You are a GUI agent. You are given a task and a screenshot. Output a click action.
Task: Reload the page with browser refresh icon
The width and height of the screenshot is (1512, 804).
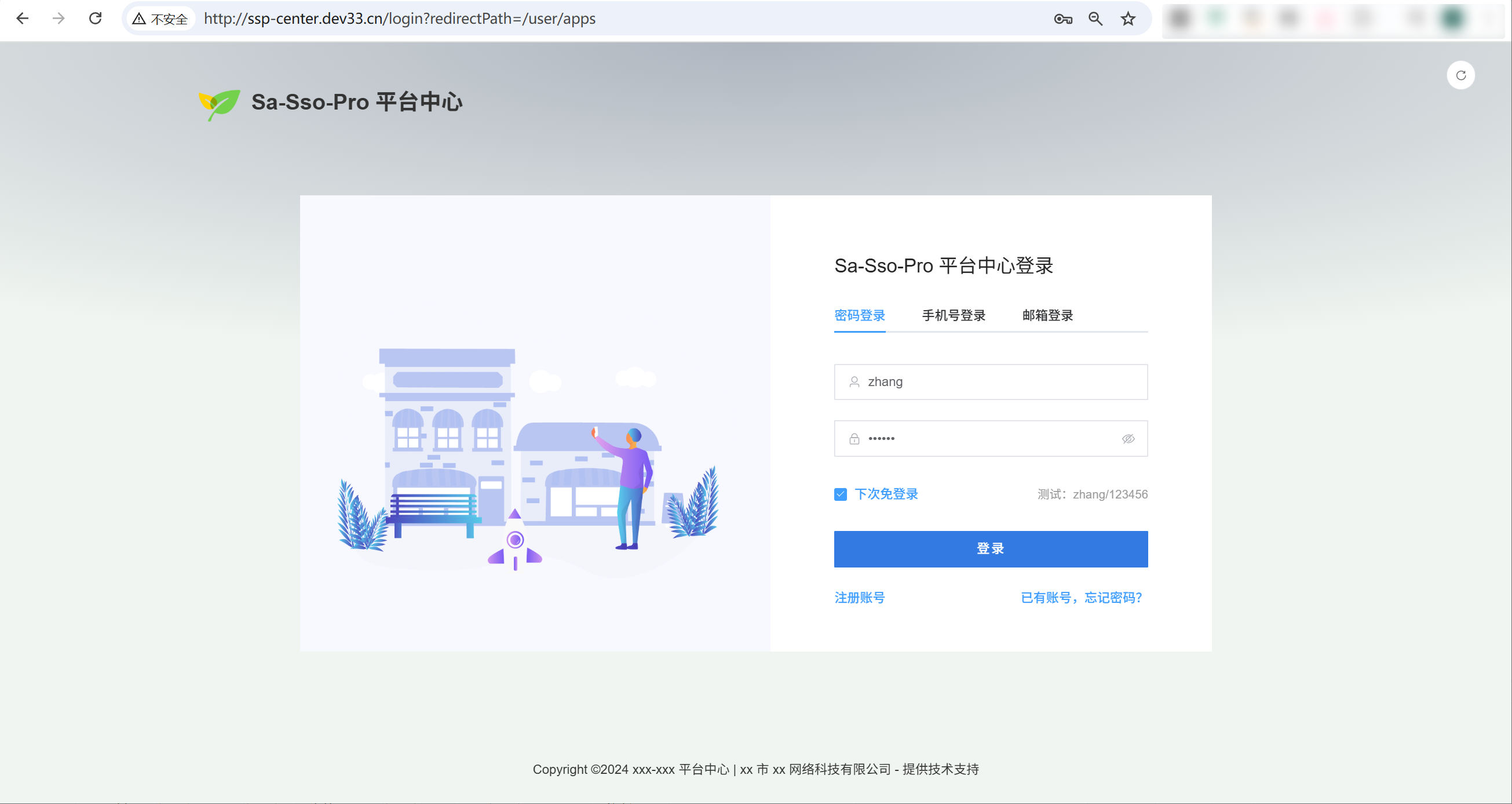point(95,18)
